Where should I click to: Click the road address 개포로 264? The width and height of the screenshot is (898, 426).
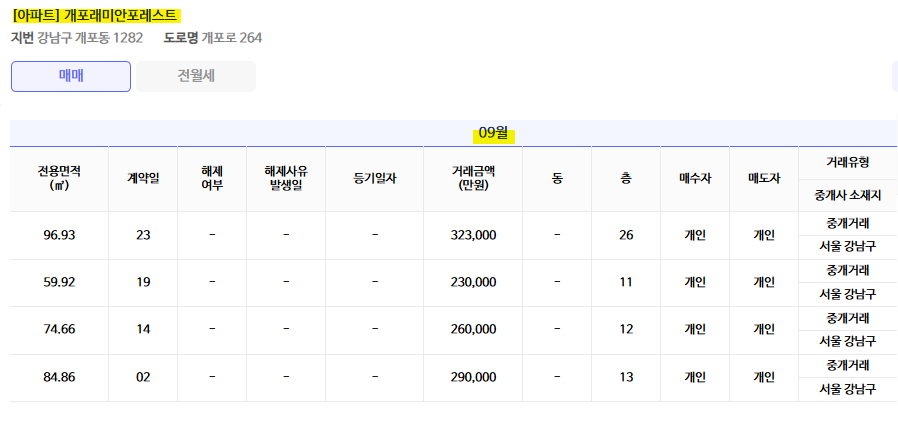click(x=231, y=38)
